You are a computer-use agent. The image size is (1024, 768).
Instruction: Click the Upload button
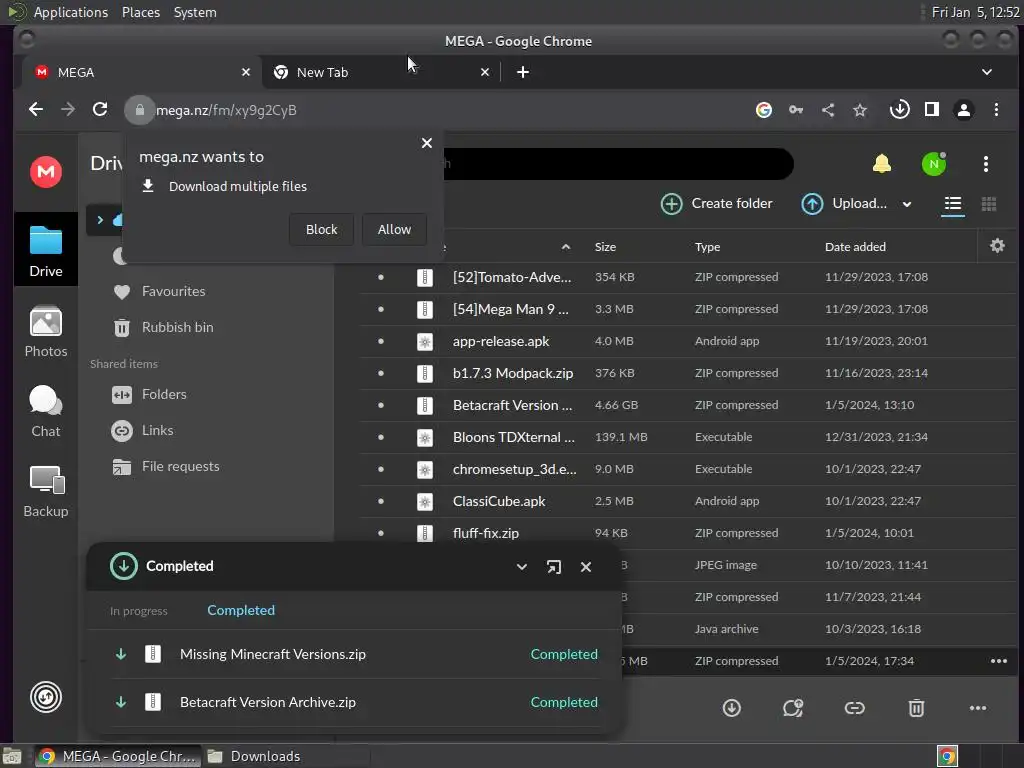(x=844, y=204)
